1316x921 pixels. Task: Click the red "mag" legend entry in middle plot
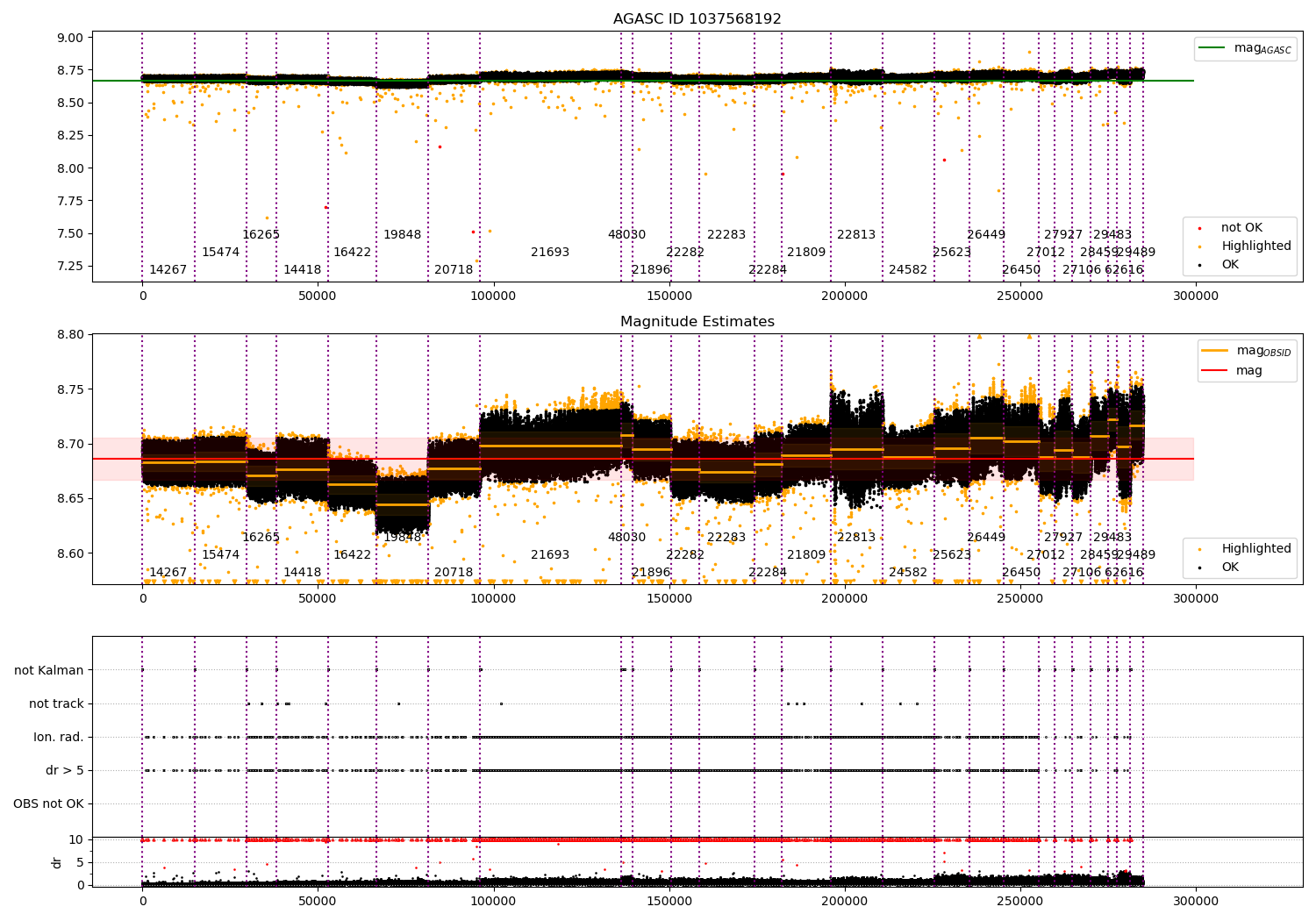(1233, 371)
